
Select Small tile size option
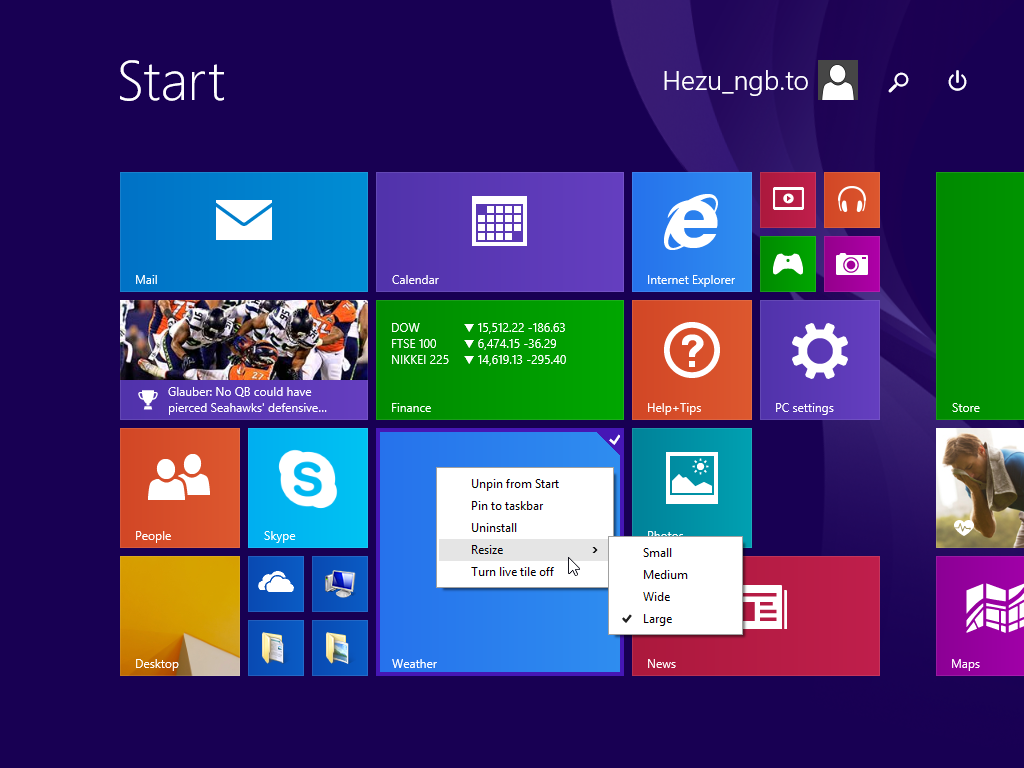click(657, 553)
